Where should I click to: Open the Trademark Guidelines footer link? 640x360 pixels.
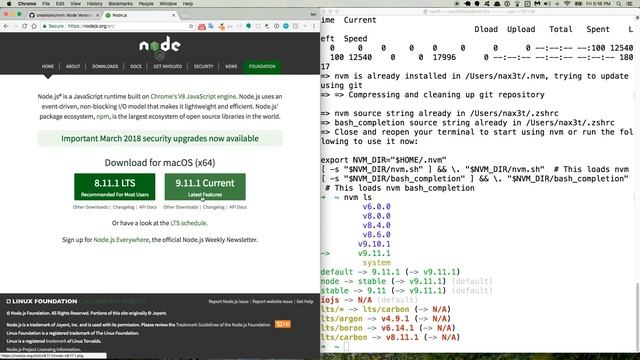223,325
